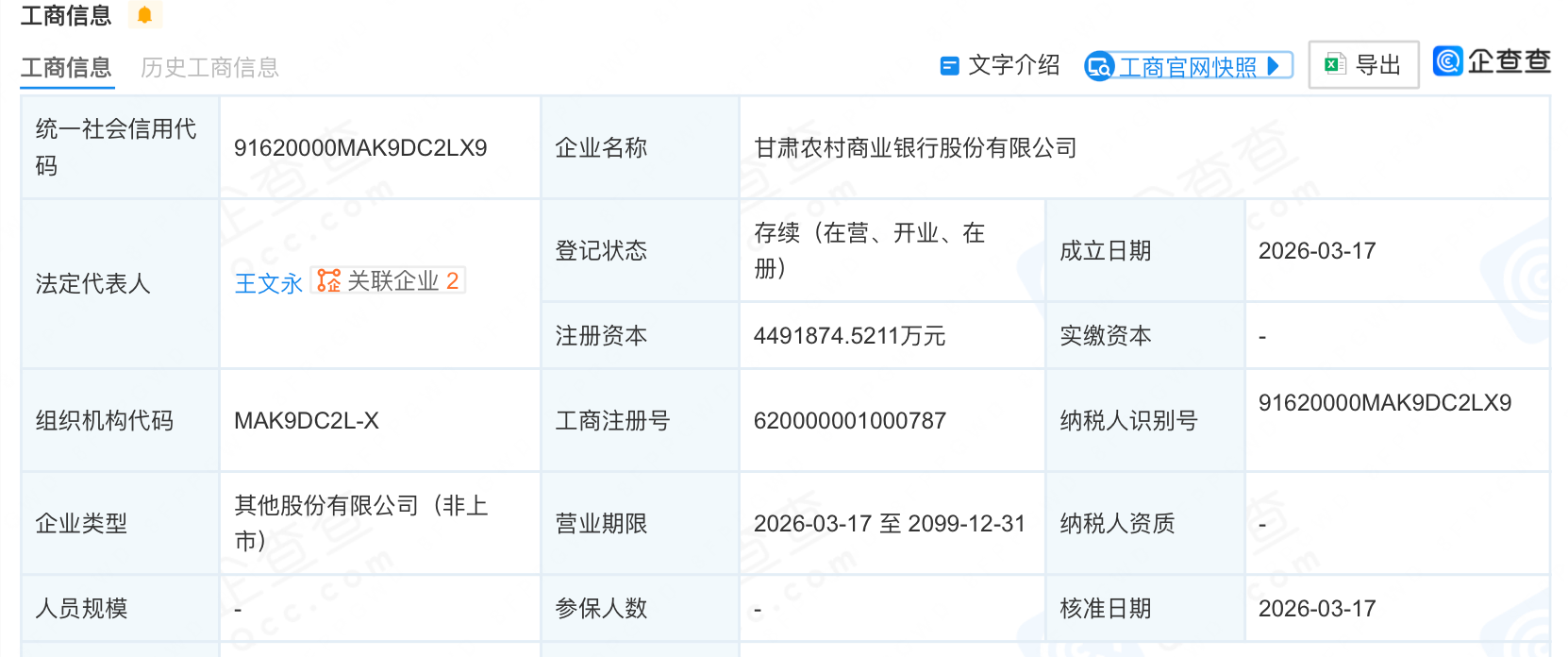The width and height of the screenshot is (1568, 657).
Task: Click the type value 其他股份有限公司（非上市）
Action: coord(361,523)
